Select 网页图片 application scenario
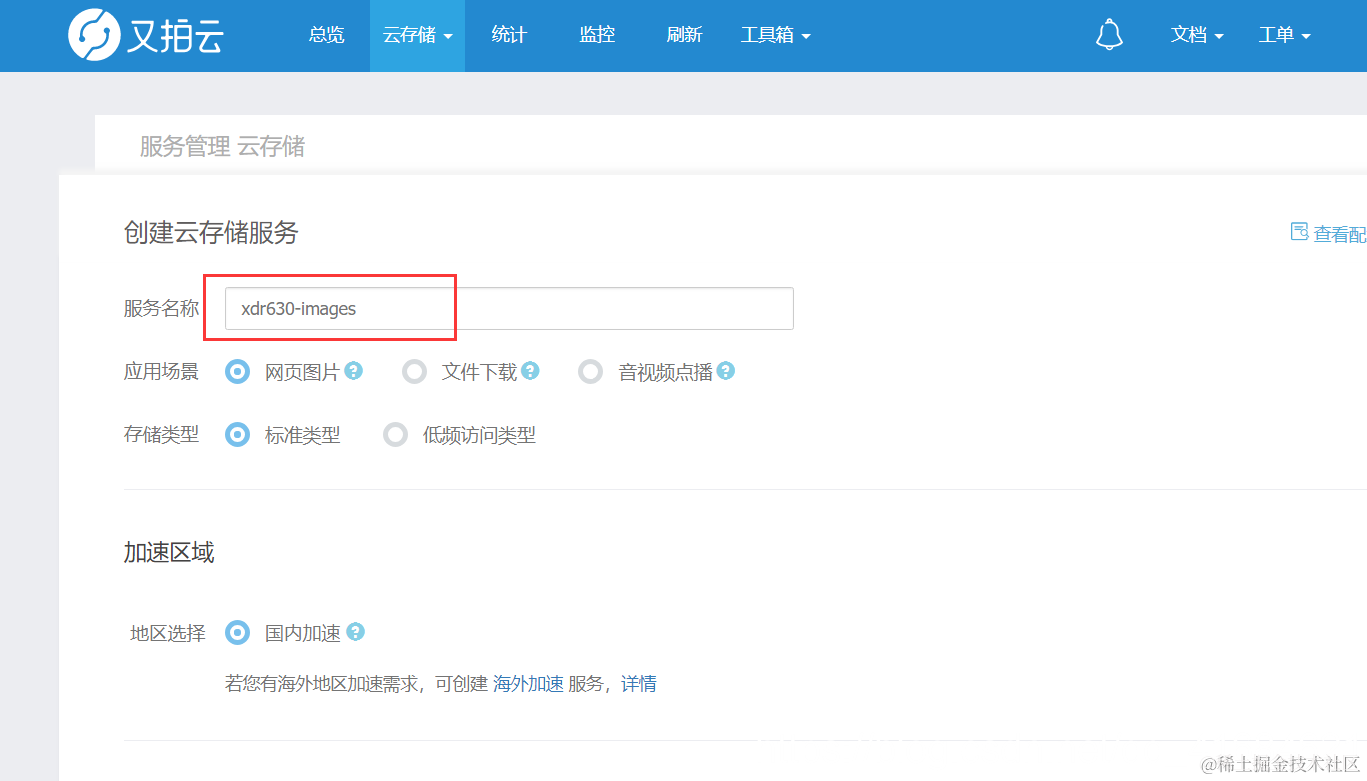Image resolution: width=1367 pixels, height=781 pixels. pos(237,372)
